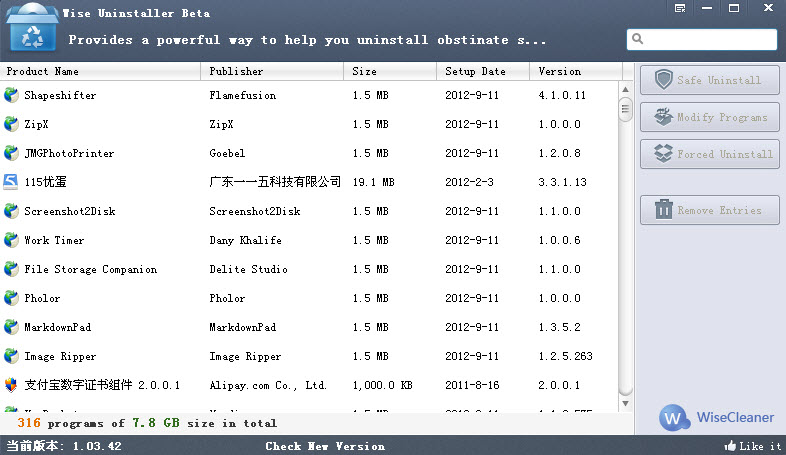Click the Like it thumbs-up icon

(729, 446)
